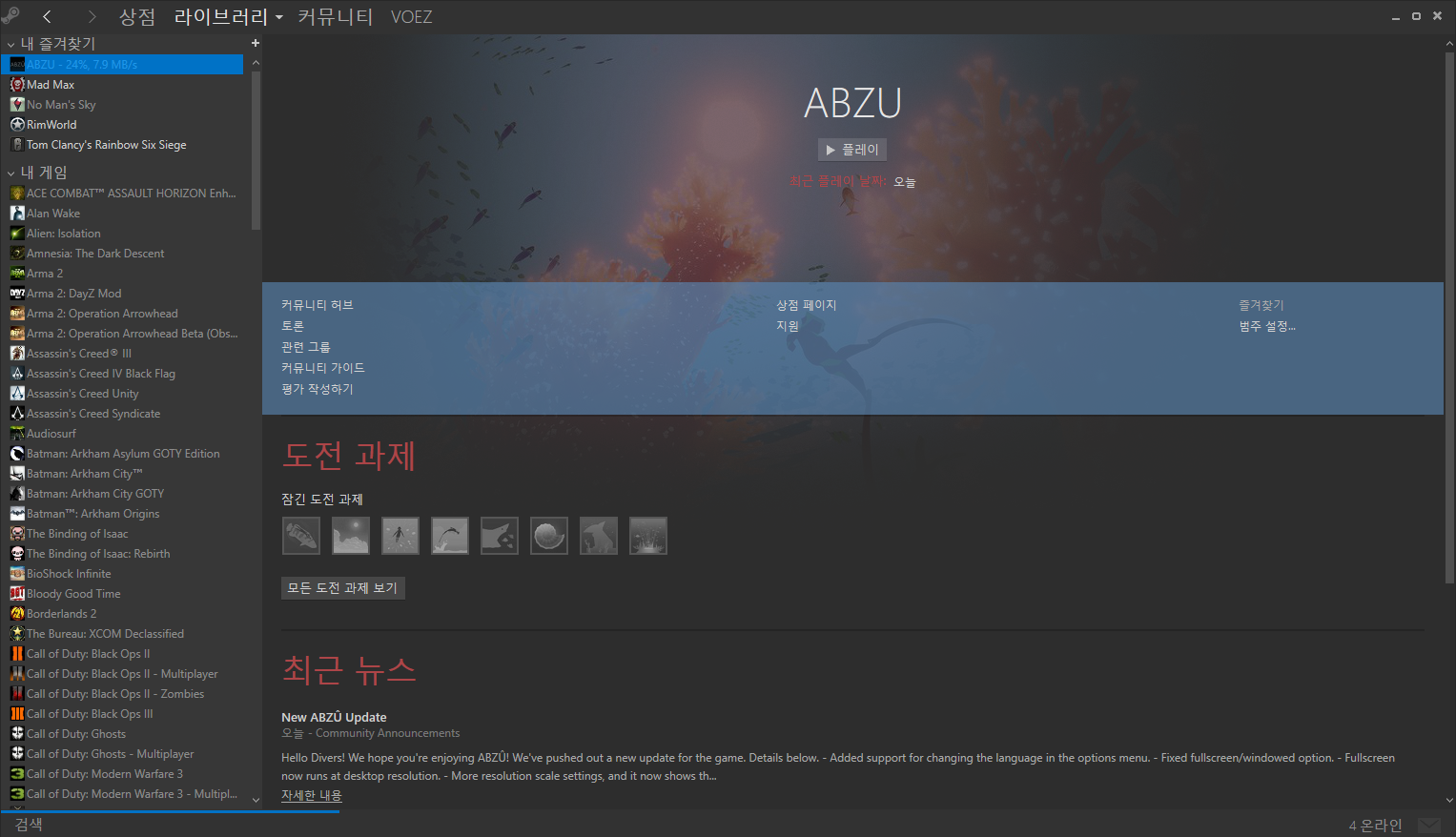Click 모든 도전 과제 보기 button
This screenshot has height=837, width=1456.
[x=343, y=588]
